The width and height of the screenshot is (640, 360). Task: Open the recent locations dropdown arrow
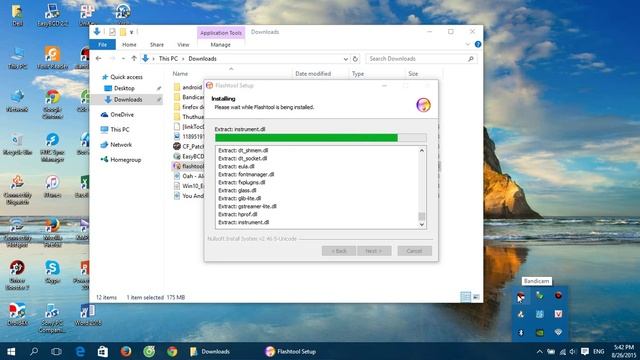point(123,59)
